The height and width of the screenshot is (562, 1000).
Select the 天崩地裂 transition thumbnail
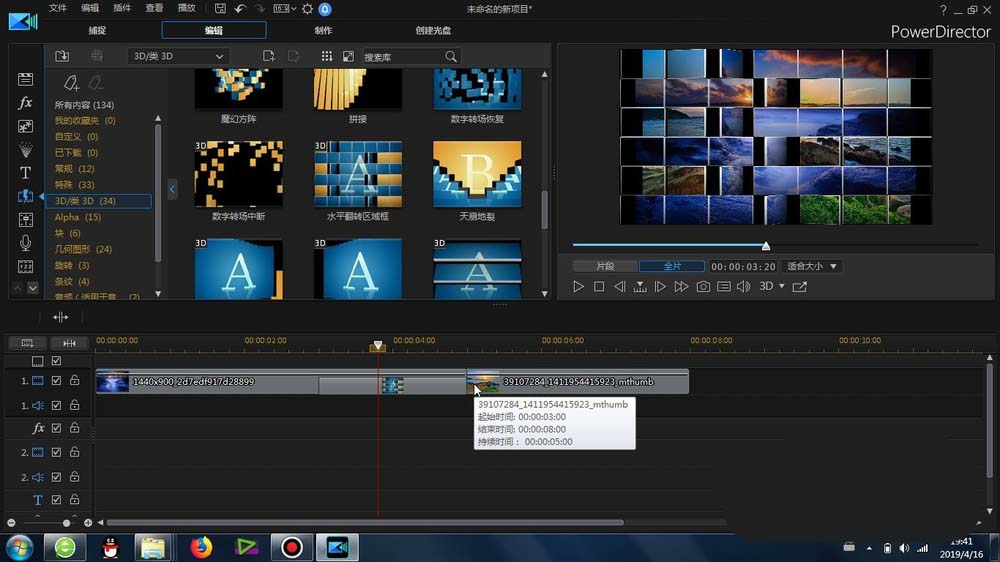click(477, 174)
